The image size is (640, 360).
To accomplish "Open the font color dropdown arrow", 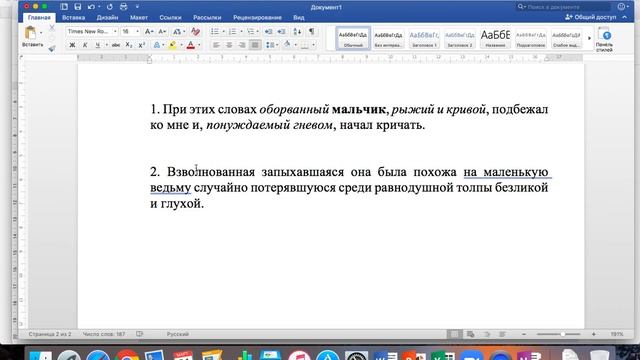I will tap(199, 45).
